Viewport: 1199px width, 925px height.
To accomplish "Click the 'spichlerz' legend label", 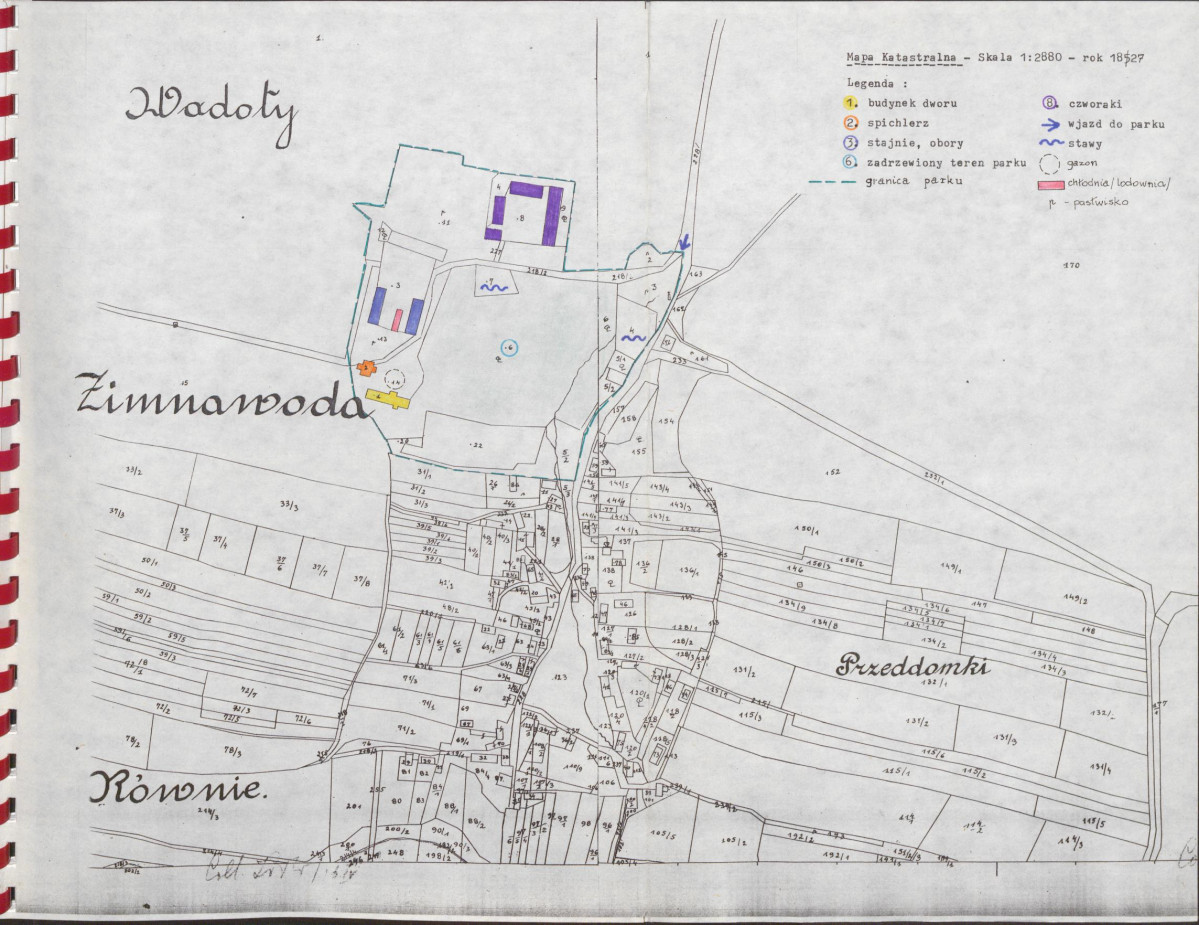I will click(x=898, y=122).
